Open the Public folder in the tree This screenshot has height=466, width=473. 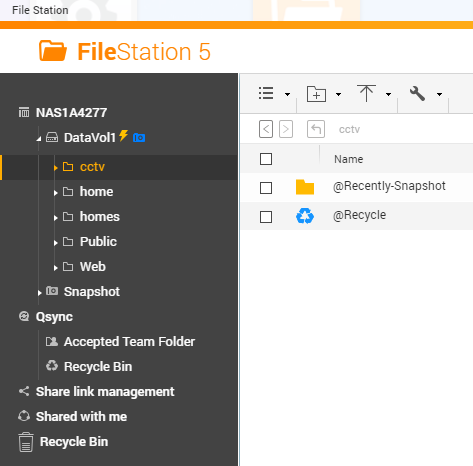pyautogui.click(x=98, y=242)
